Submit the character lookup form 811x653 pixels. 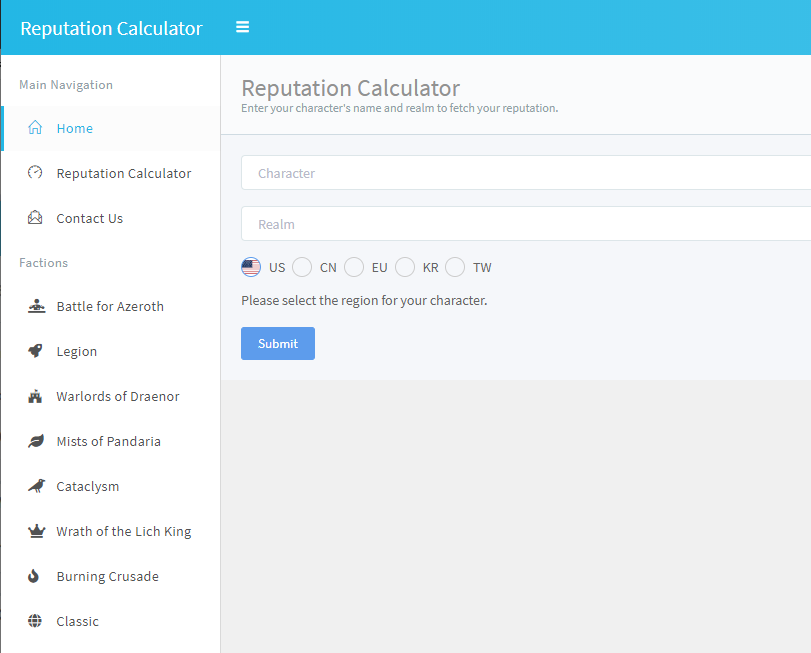[x=278, y=343]
